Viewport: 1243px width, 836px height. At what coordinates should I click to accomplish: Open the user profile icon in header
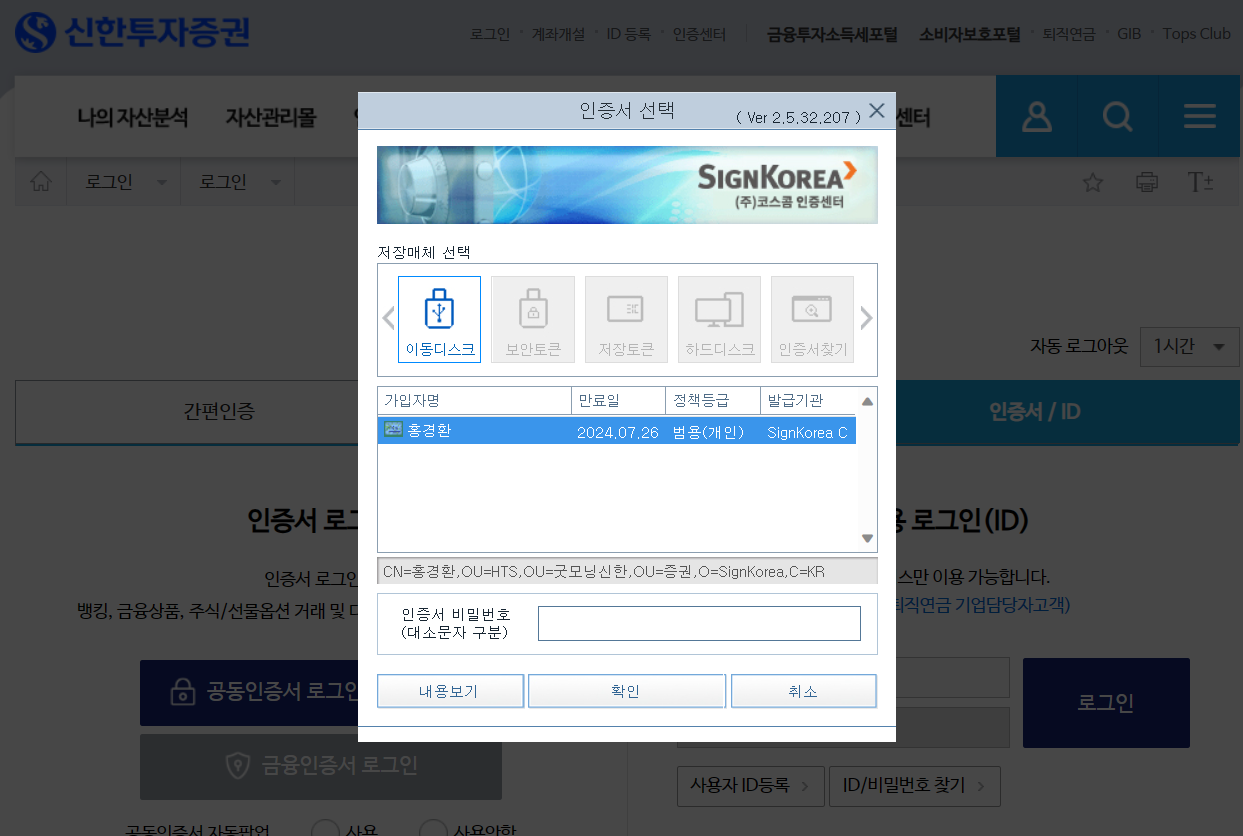coord(1037,117)
